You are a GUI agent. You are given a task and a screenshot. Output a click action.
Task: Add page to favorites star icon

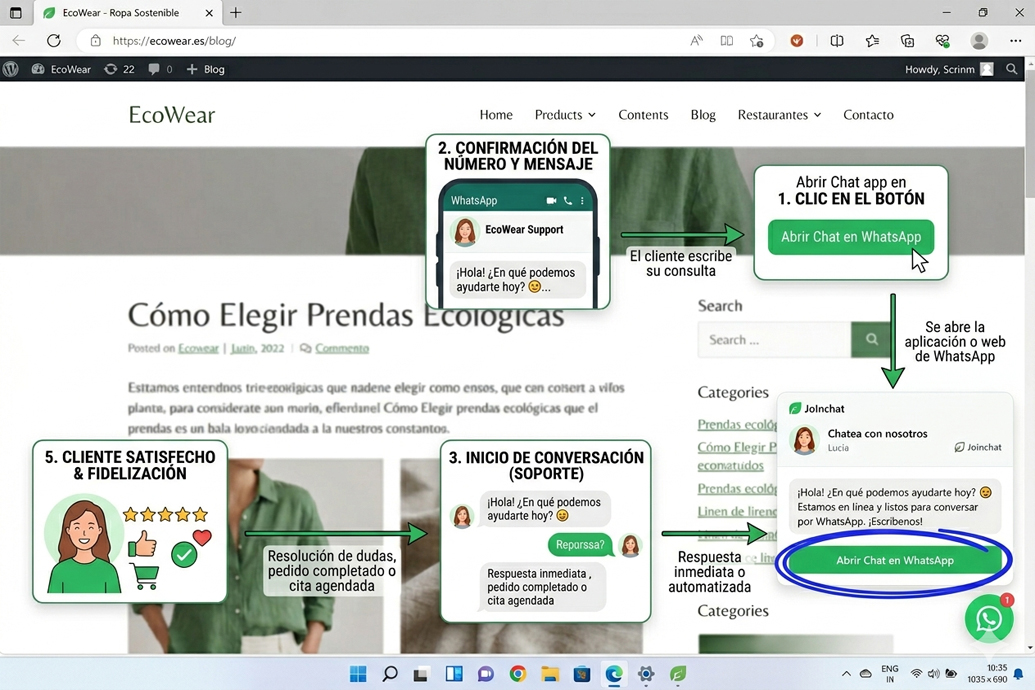756,41
